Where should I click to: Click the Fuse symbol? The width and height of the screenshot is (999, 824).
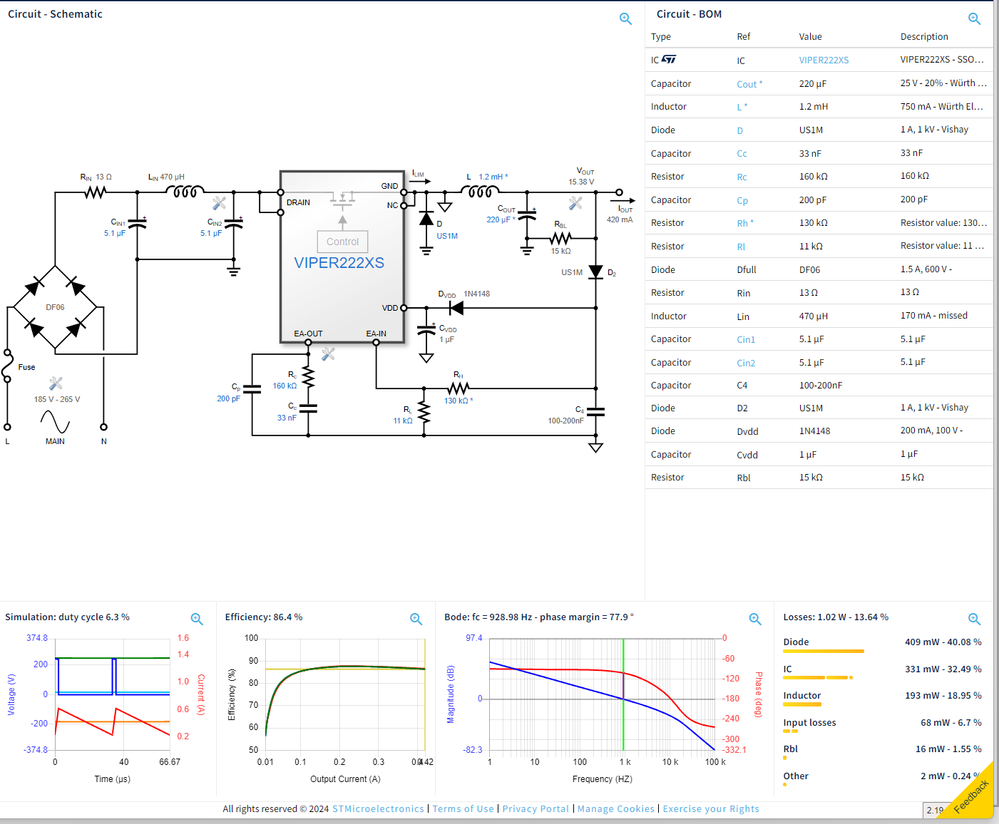[x=8, y=366]
